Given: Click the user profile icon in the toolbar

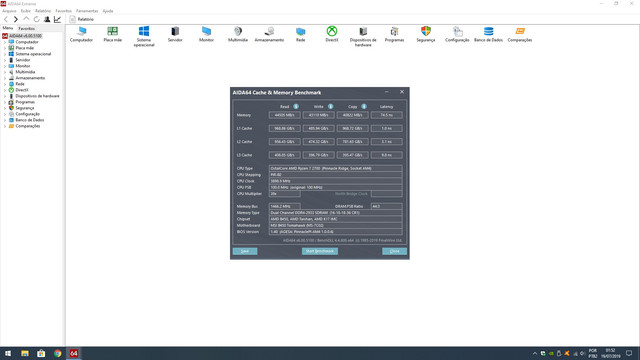Looking at the screenshot, I should 47,19.
